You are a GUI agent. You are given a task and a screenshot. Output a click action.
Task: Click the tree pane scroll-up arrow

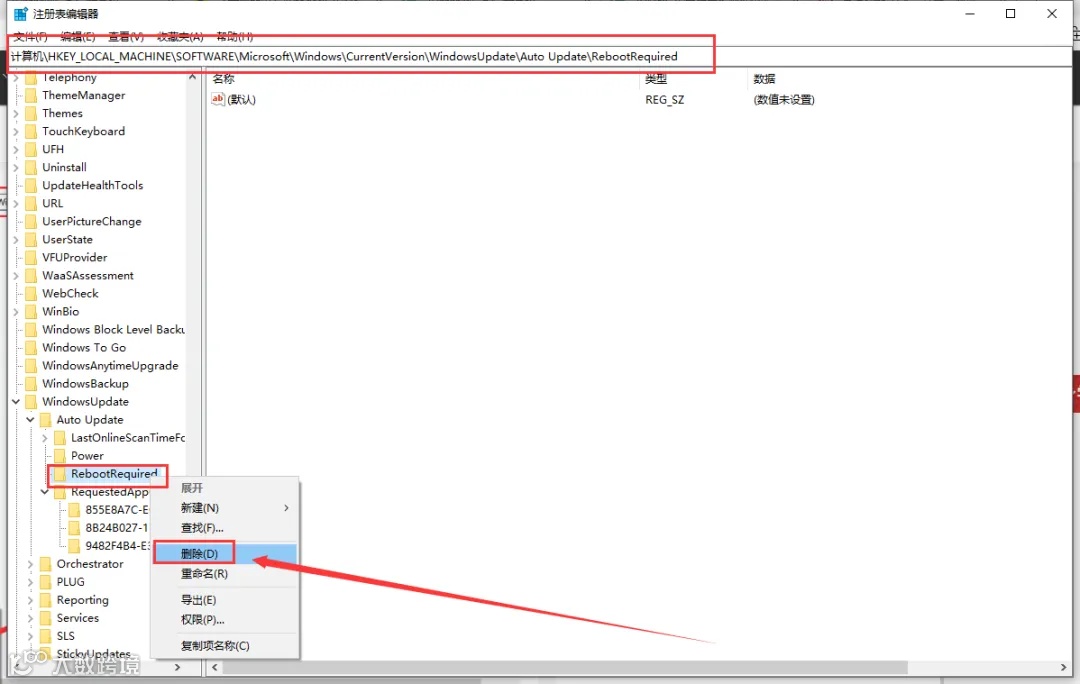[192, 77]
